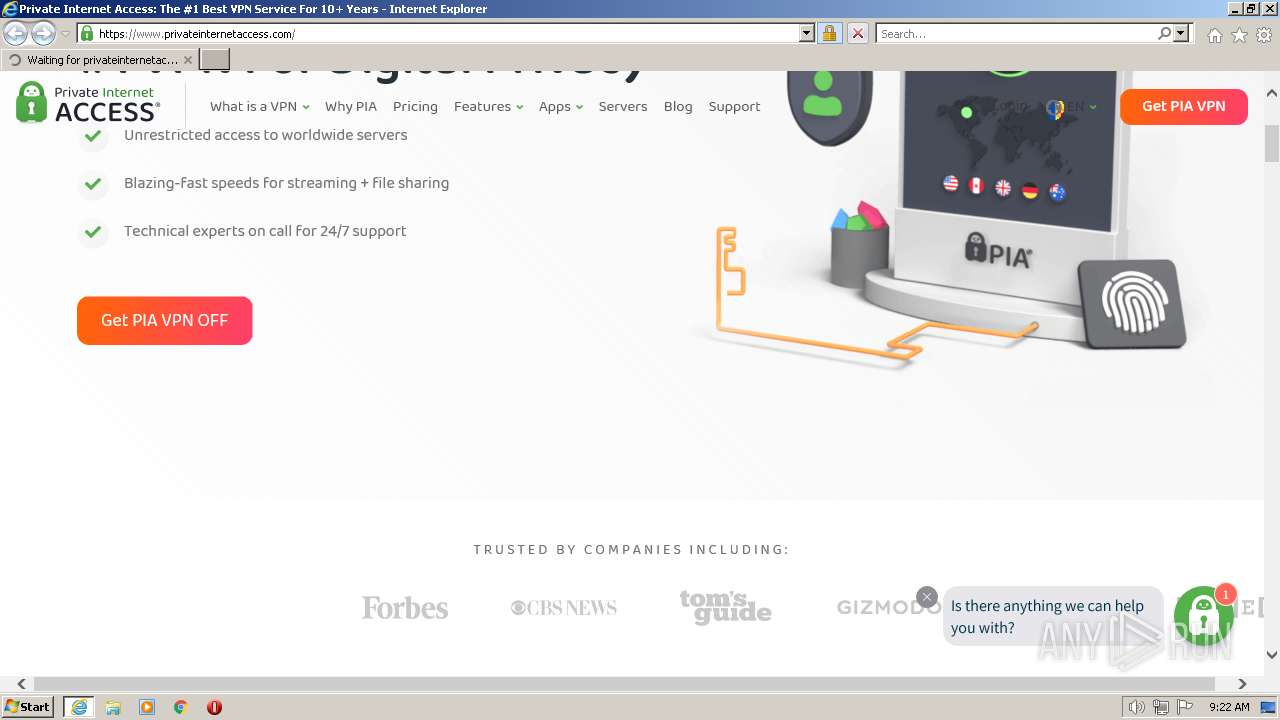
Task: Click the taskbar clock showing 9:22 AM
Action: [1229, 707]
